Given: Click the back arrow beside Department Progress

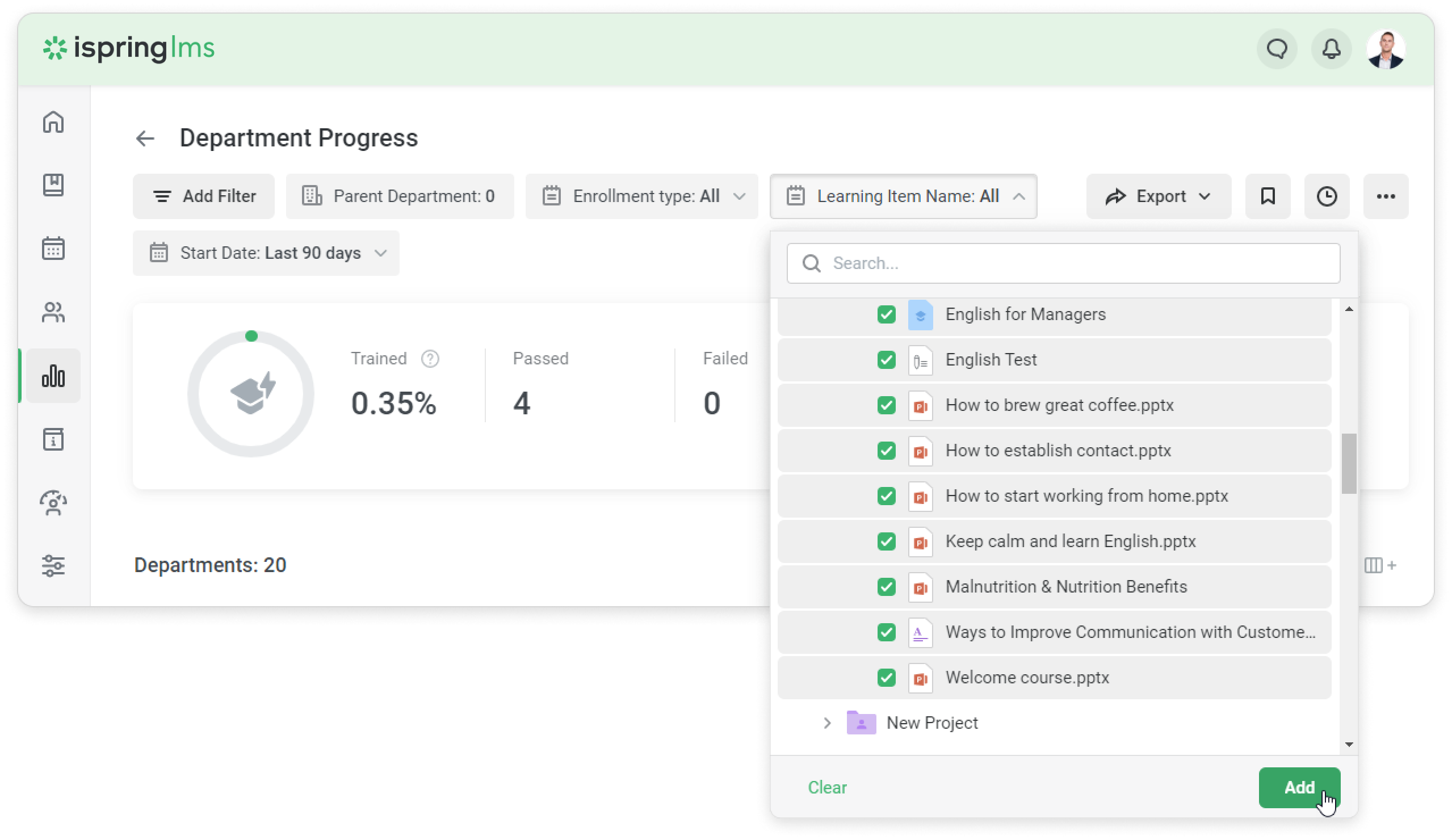Looking at the screenshot, I should [x=145, y=138].
